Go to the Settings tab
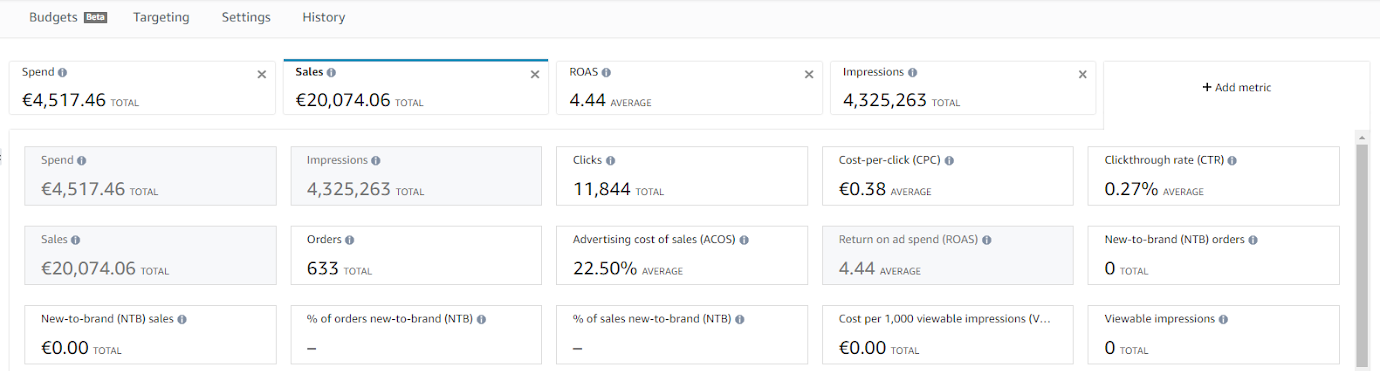The image size is (1380, 371). coord(246,17)
